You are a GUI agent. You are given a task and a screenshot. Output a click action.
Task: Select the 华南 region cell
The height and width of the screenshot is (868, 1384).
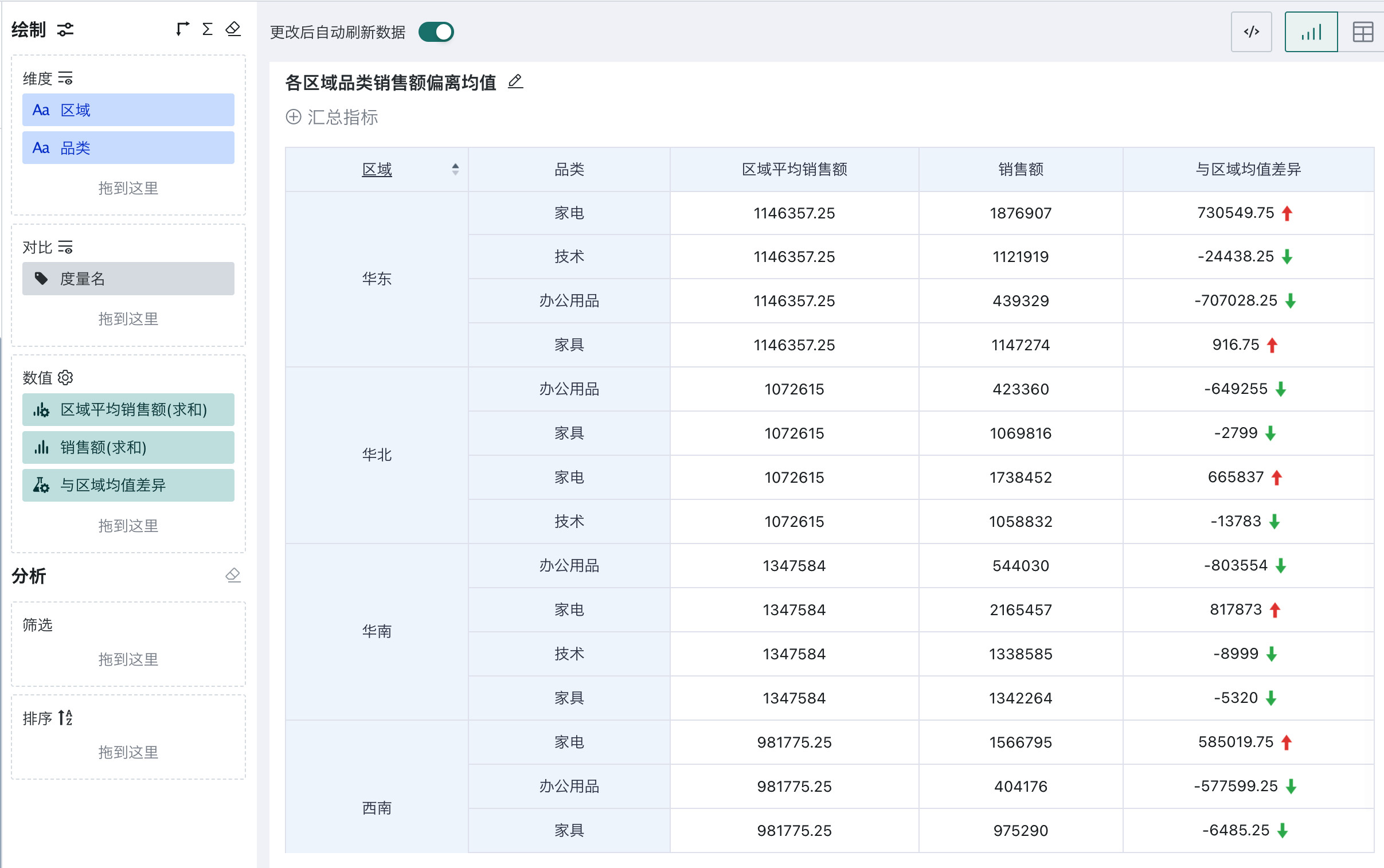click(377, 631)
